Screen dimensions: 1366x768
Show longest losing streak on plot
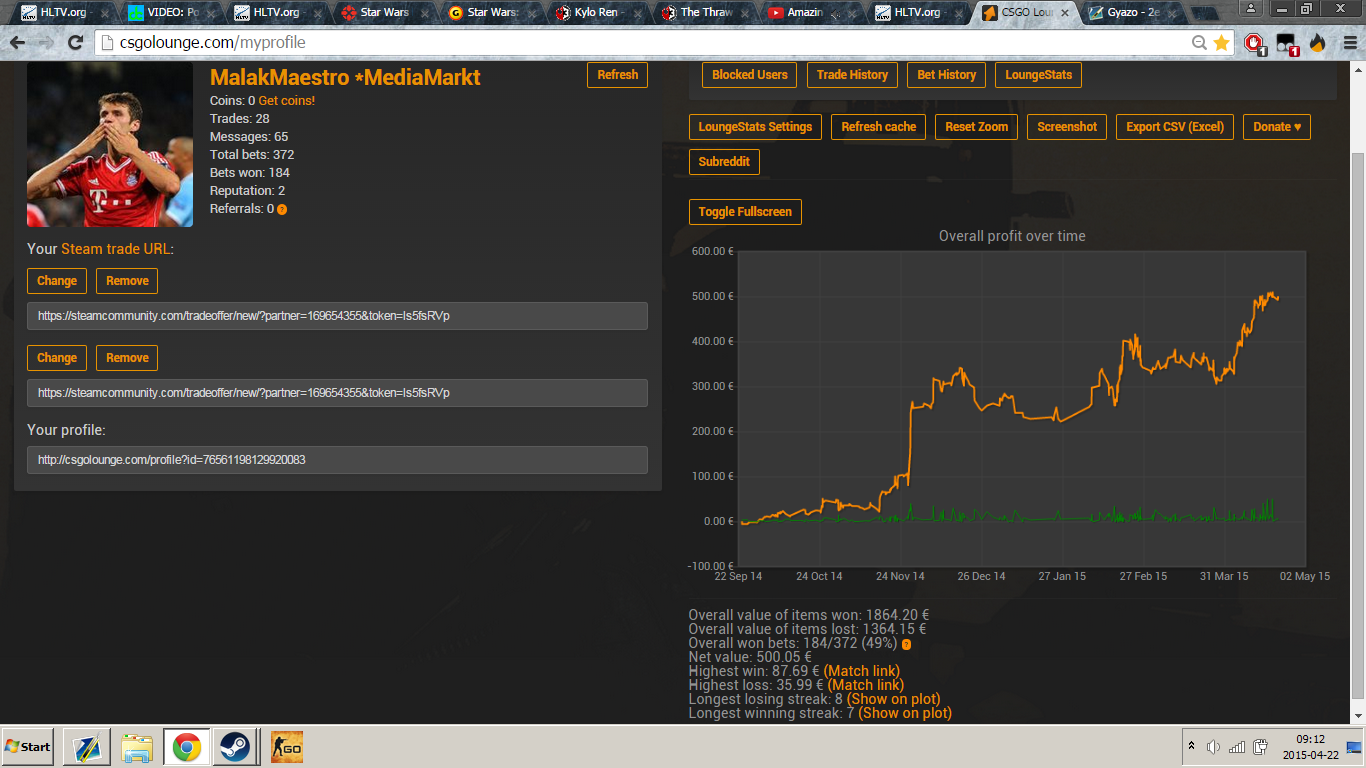tap(894, 699)
